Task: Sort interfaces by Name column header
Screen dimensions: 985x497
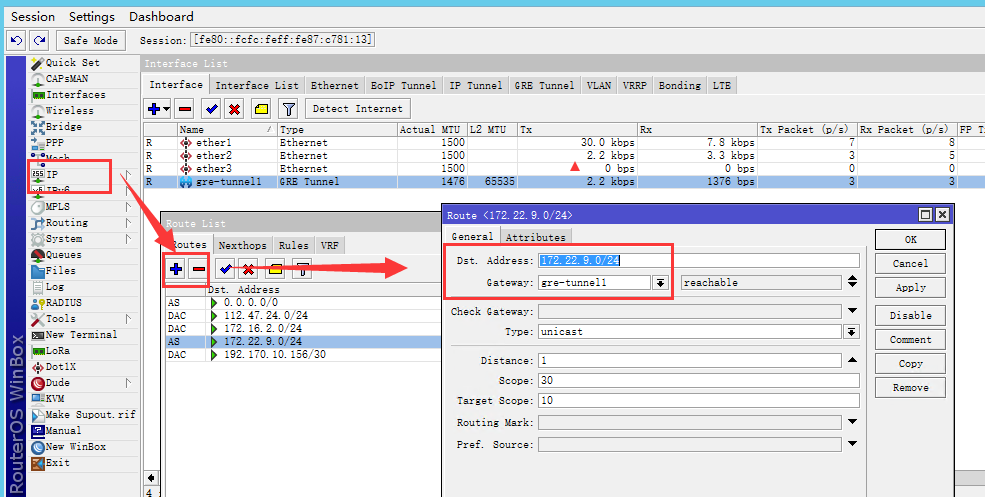Action: coord(227,129)
